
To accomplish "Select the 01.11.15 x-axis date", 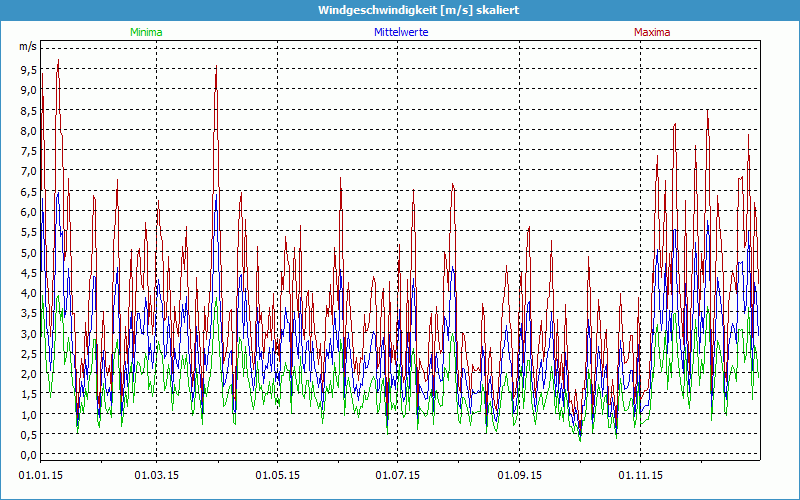I will pyautogui.click(x=640, y=475).
